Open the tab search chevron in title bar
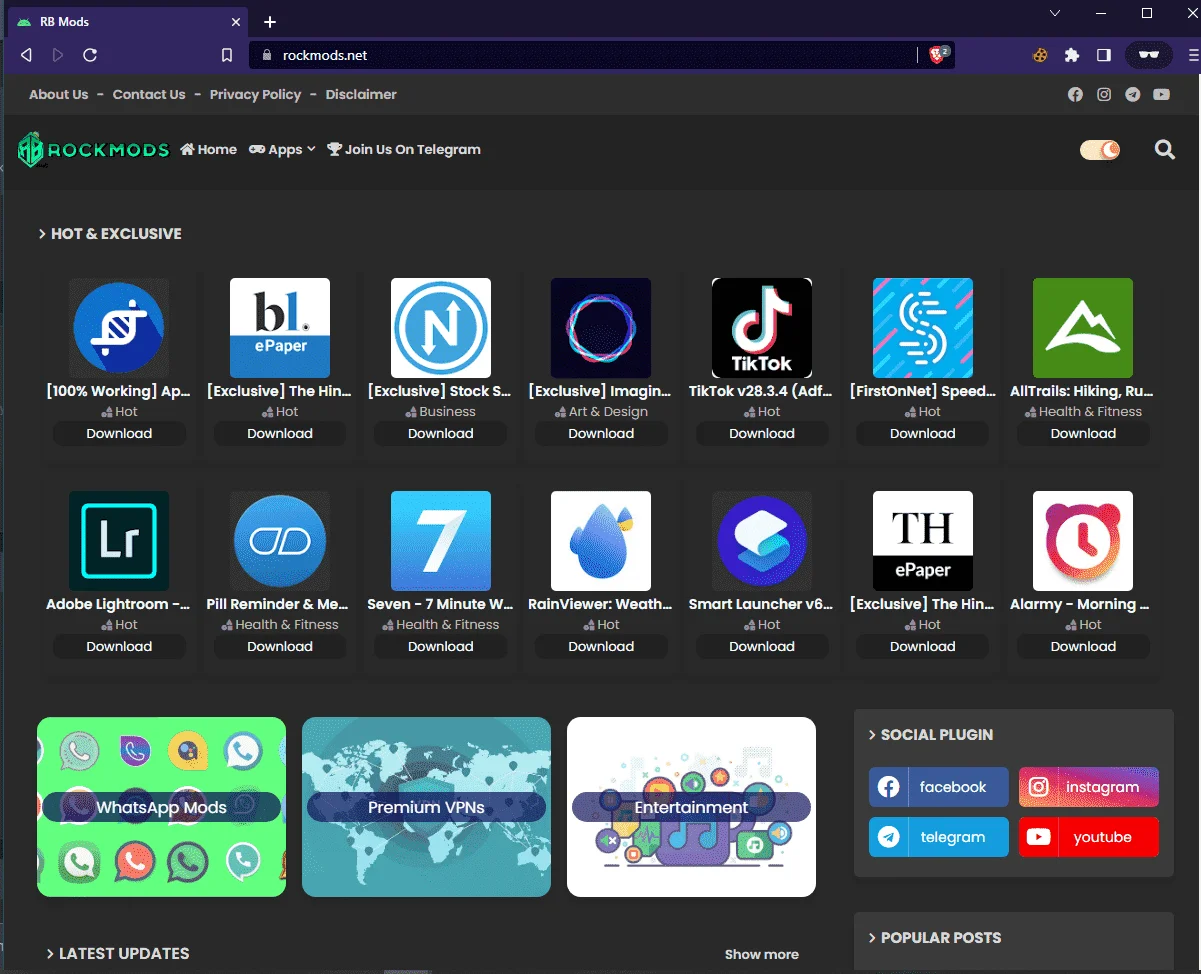This screenshot has width=1201, height=974. 1055,13
